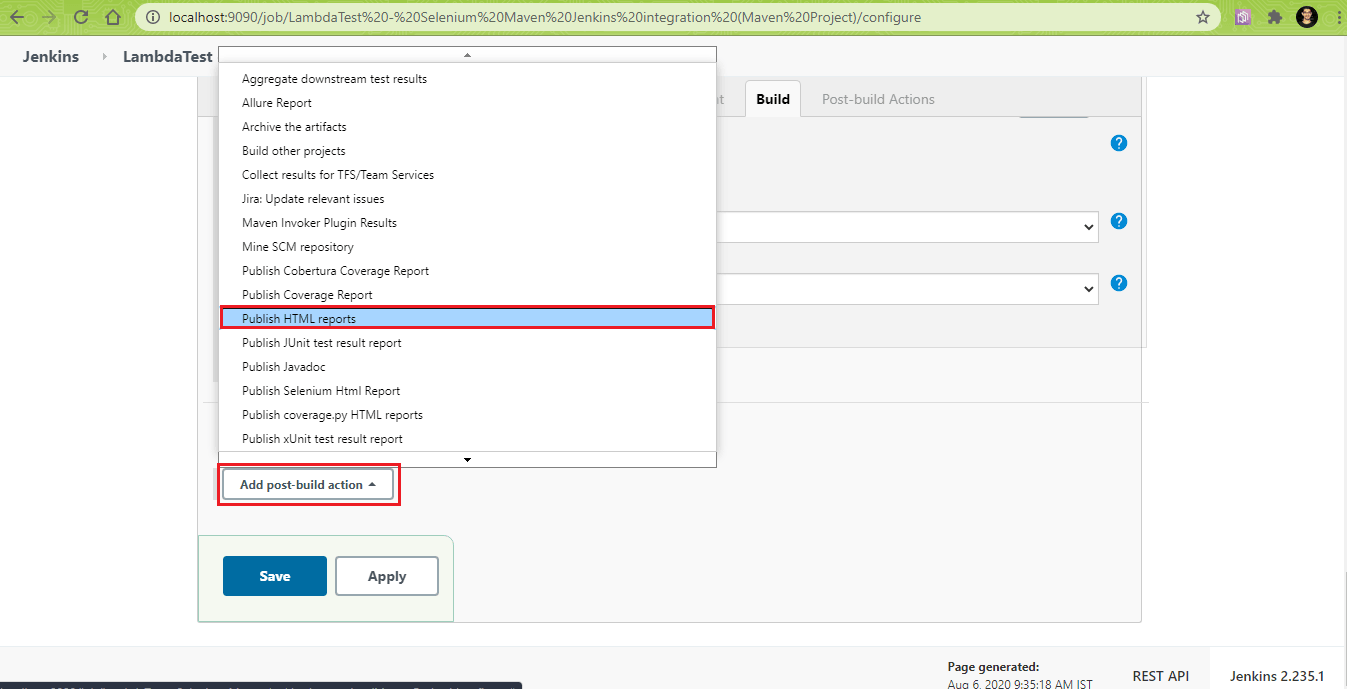Open the browser extensions puzzle icon
The width and height of the screenshot is (1347, 689).
tap(1274, 17)
